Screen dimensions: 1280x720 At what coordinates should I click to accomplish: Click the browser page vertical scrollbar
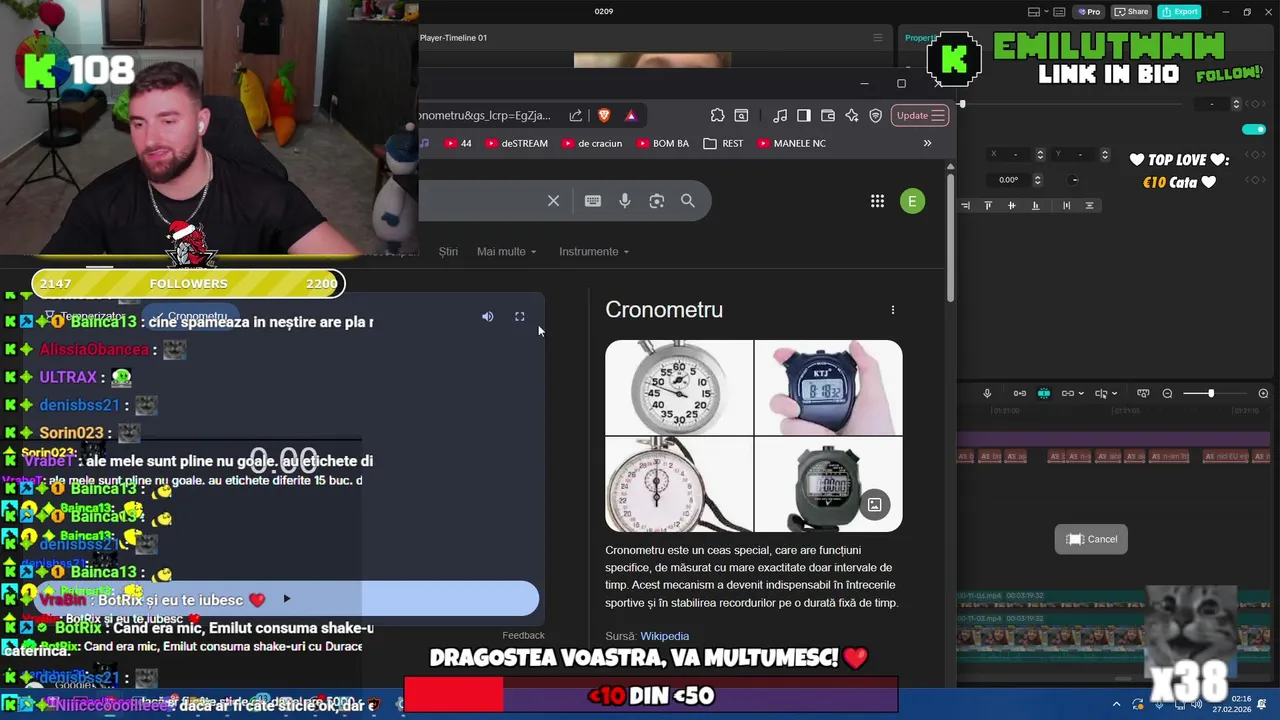pos(950,238)
